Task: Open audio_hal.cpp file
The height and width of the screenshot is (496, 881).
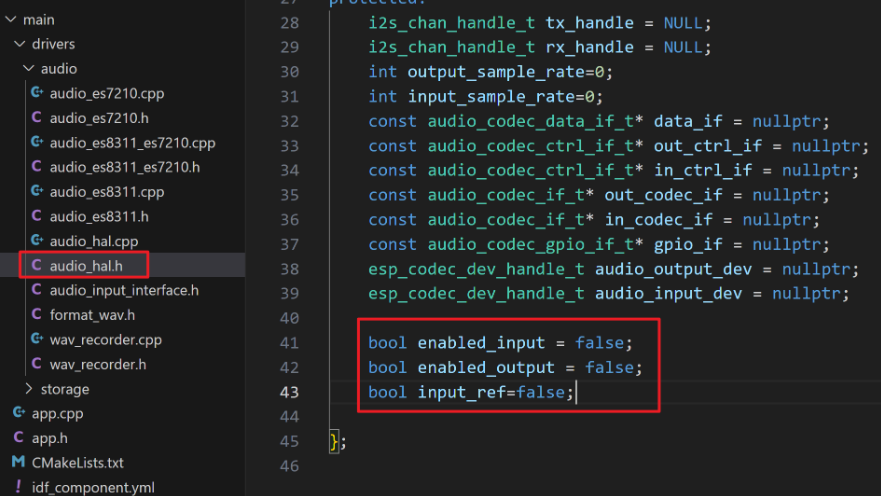Action: 94,241
